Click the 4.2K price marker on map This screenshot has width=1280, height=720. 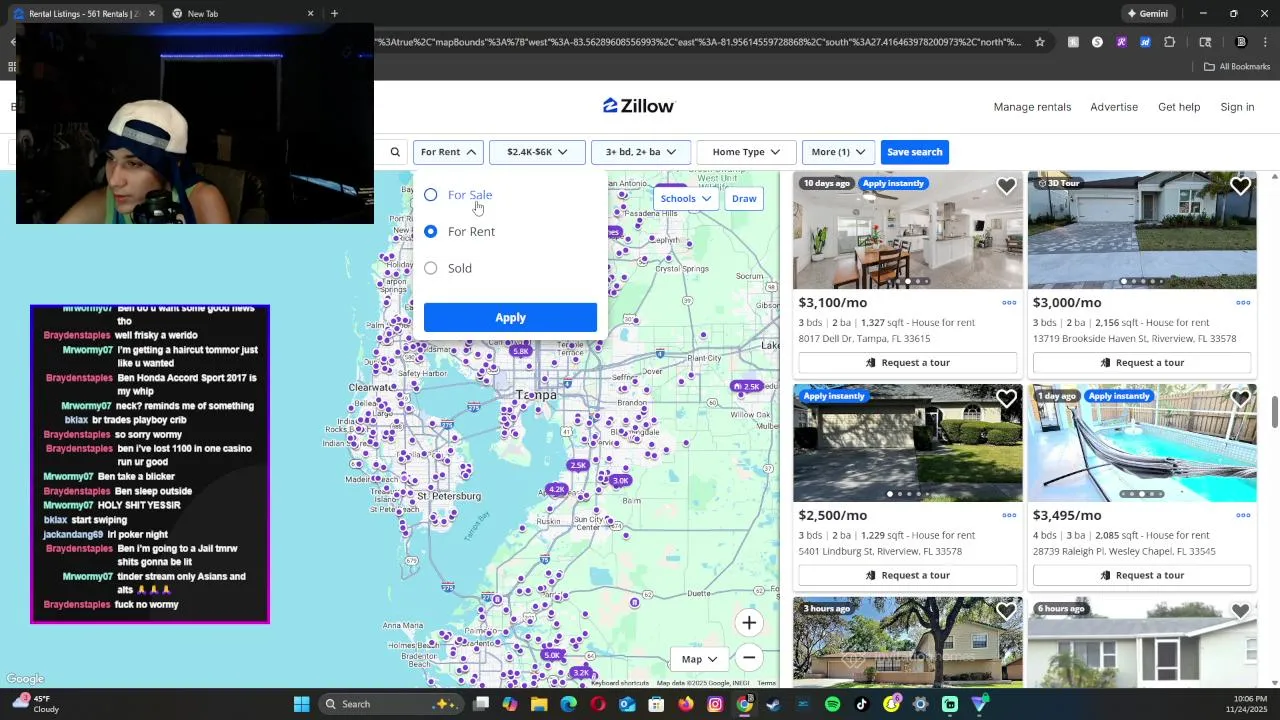[x=557, y=490]
